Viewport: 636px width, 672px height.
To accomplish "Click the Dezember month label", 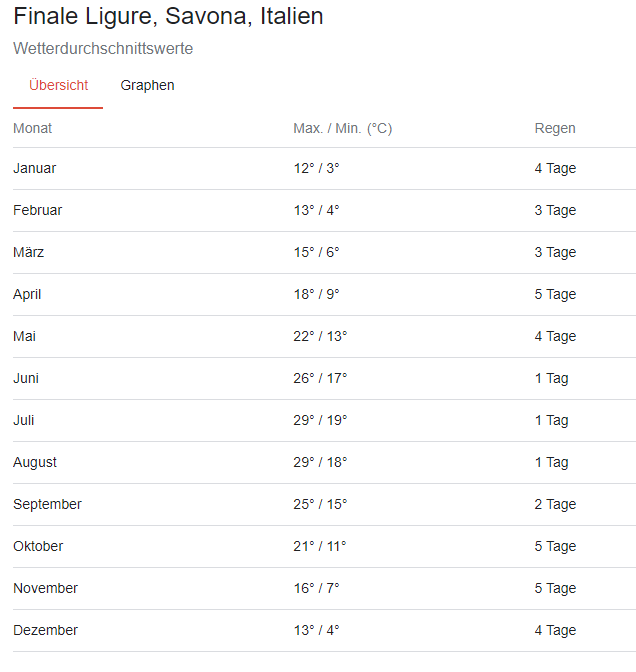I will (x=45, y=630).
